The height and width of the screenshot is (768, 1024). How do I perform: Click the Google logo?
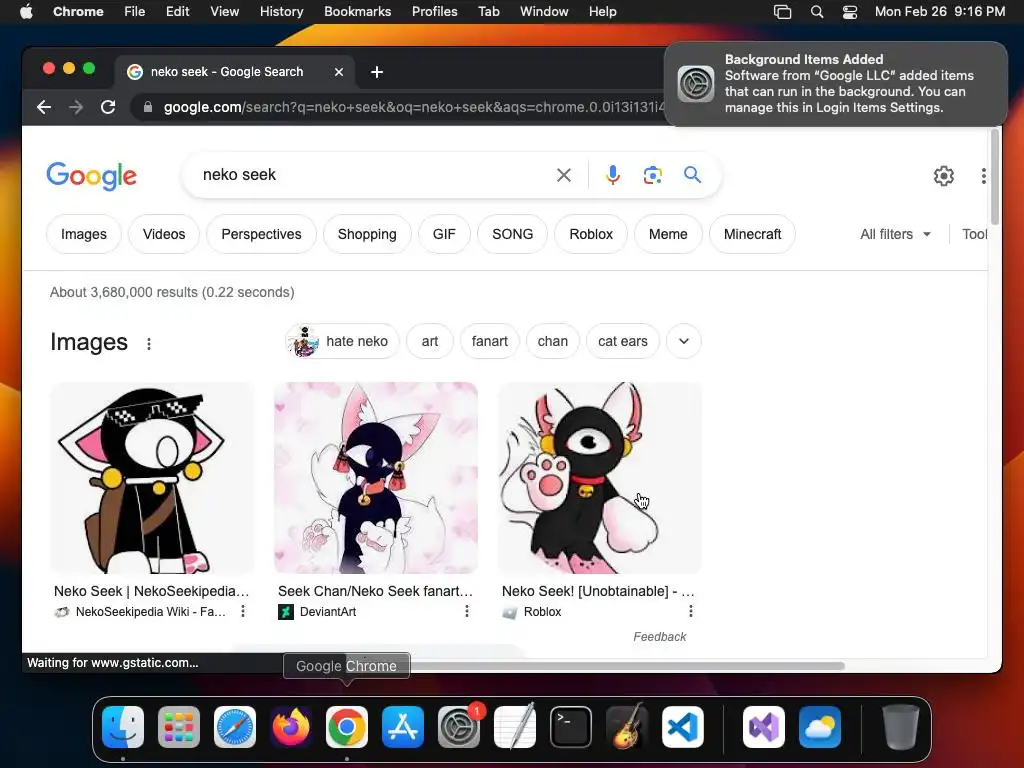(91, 176)
